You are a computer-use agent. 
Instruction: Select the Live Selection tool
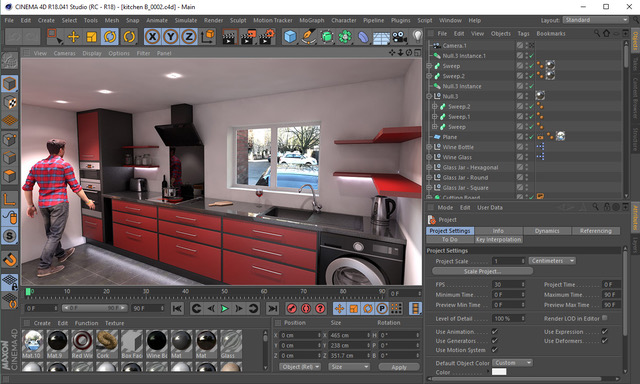[x=54, y=37]
